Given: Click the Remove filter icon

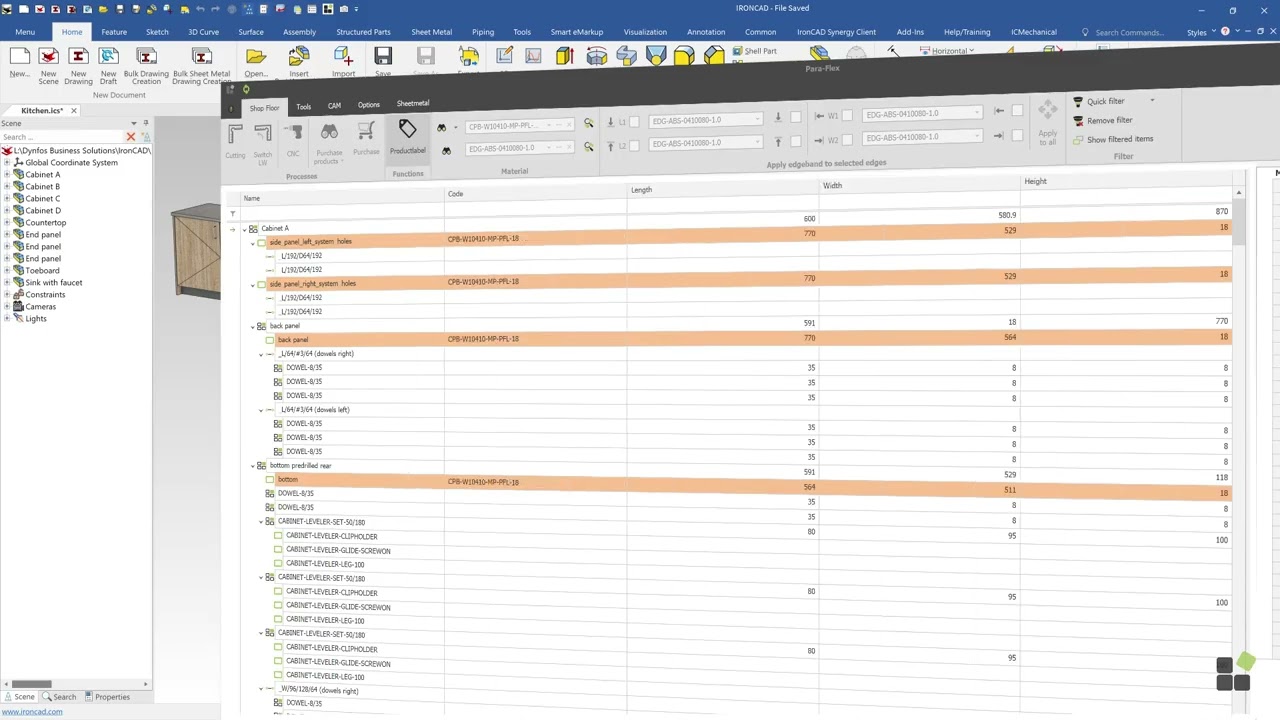Looking at the screenshot, I should (x=1078, y=120).
